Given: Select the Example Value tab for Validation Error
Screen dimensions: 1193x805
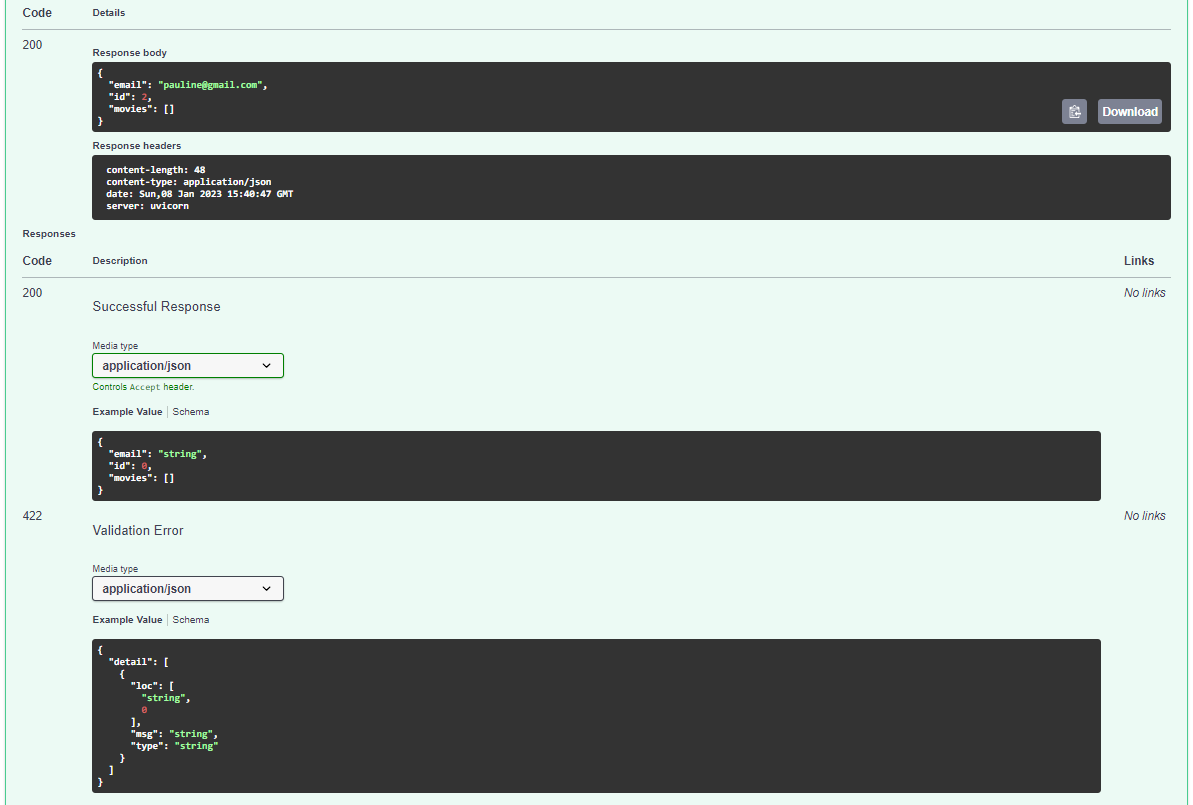Looking at the screenshot, I should tap(127, 619).
